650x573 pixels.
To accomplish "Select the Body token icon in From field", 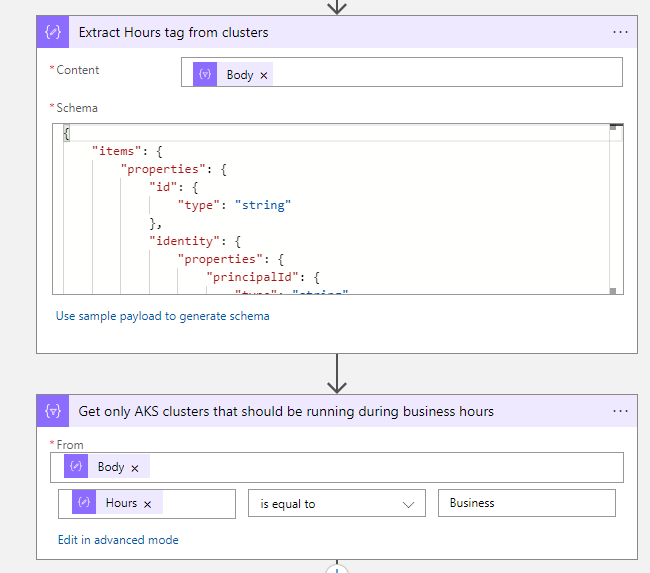I will [76, 467].
